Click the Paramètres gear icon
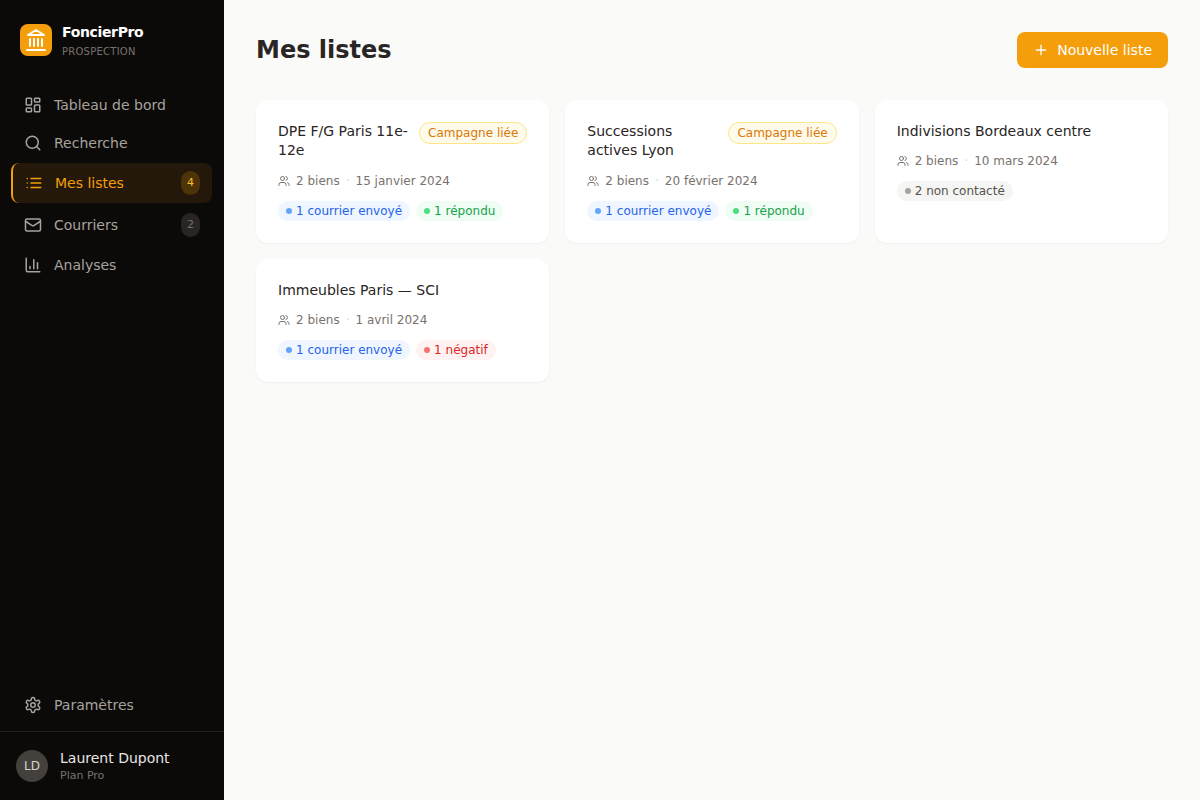This screenshot has width=1200, height=800. pos(33,705)
